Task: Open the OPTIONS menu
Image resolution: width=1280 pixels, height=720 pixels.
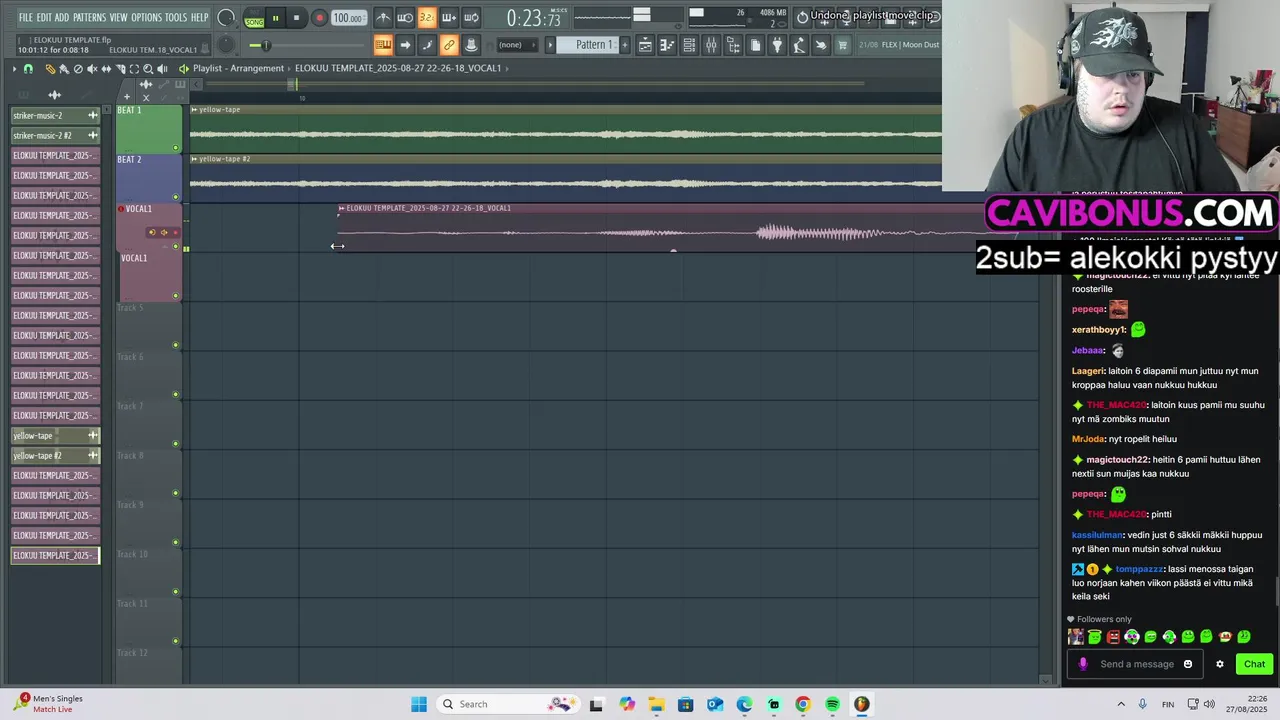Action: tap(146, 17)
